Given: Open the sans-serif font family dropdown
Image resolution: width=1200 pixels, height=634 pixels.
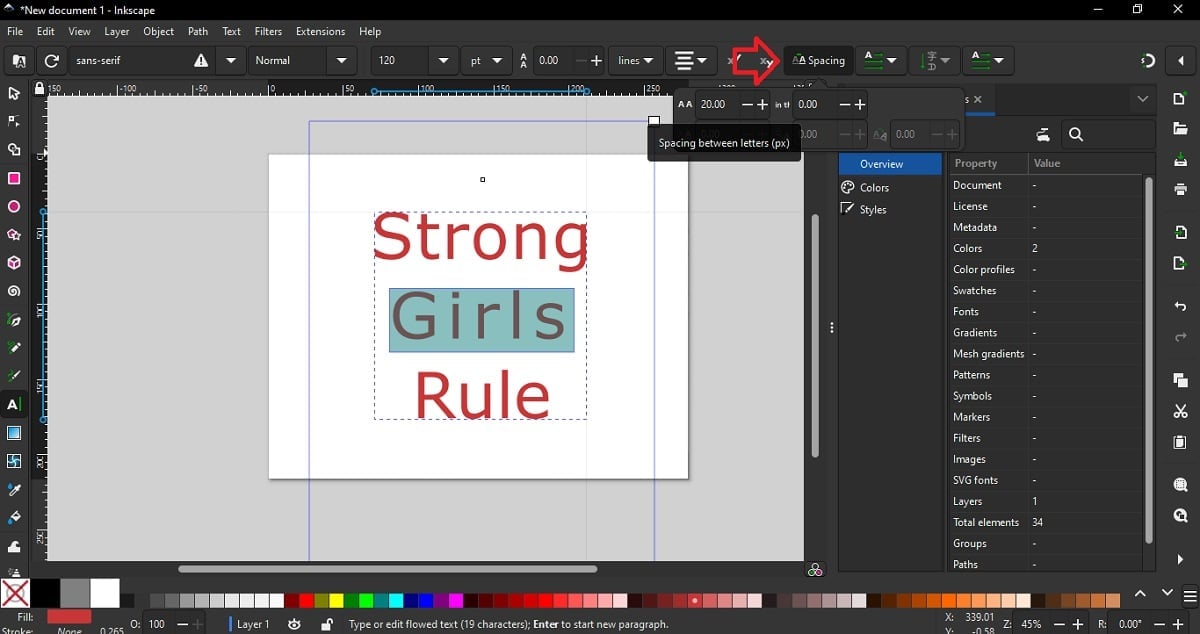Looking at the screenshot, I should click(x=230, y=60).
